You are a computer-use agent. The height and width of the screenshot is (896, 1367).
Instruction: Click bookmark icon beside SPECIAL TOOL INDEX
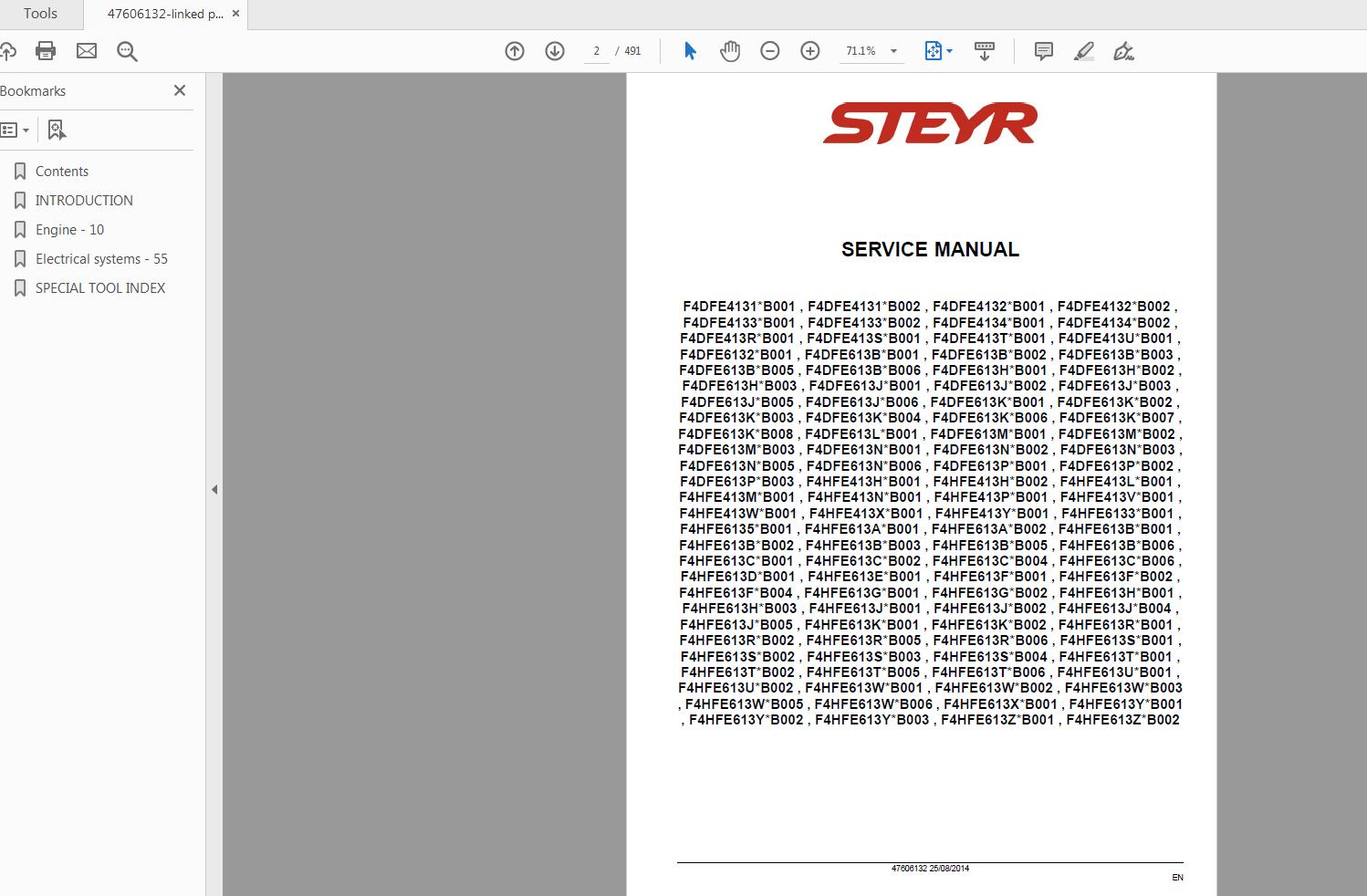[20, 288]
